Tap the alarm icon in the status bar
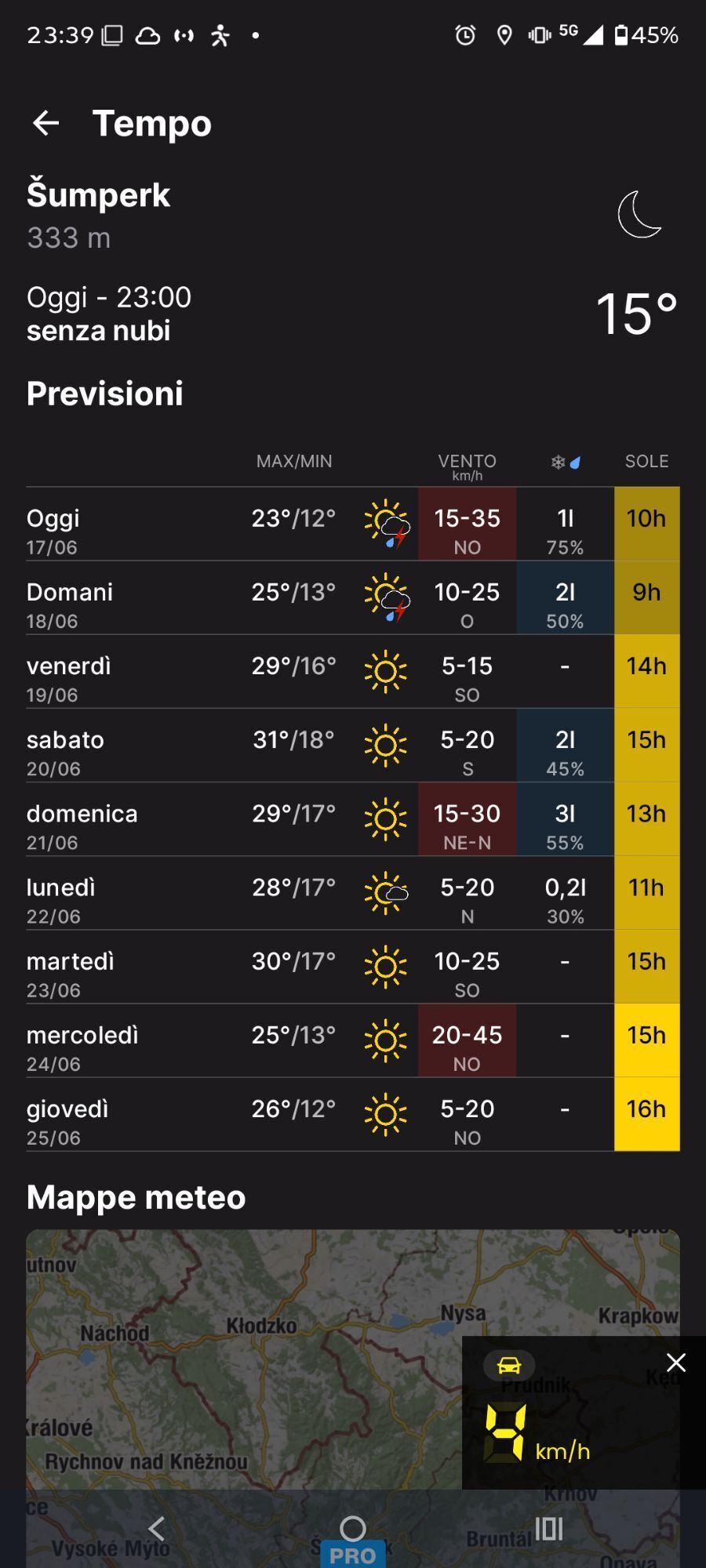Image resolution: width=706 pixels, height=1568 pixels. (x=465, y=35)
